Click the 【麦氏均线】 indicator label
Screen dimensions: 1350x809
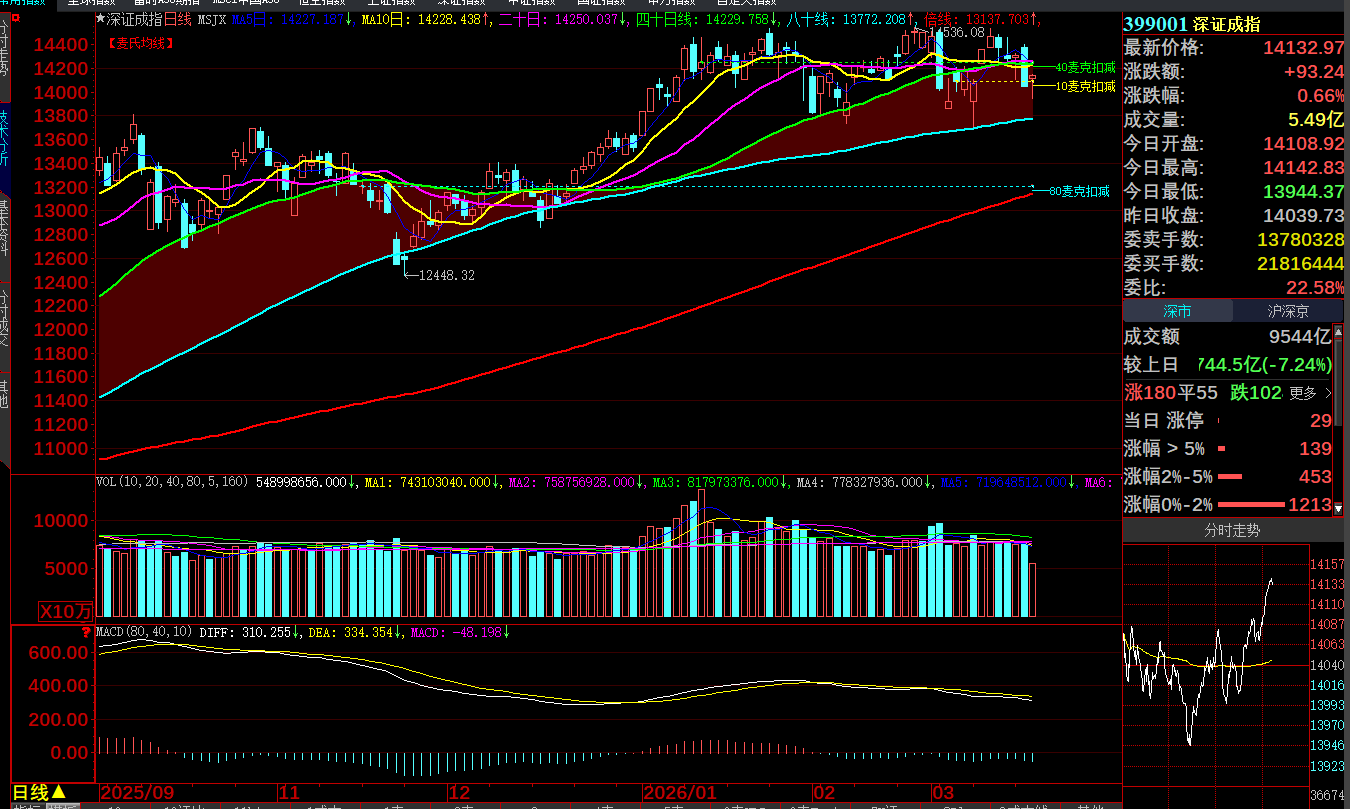coord(141,43)
